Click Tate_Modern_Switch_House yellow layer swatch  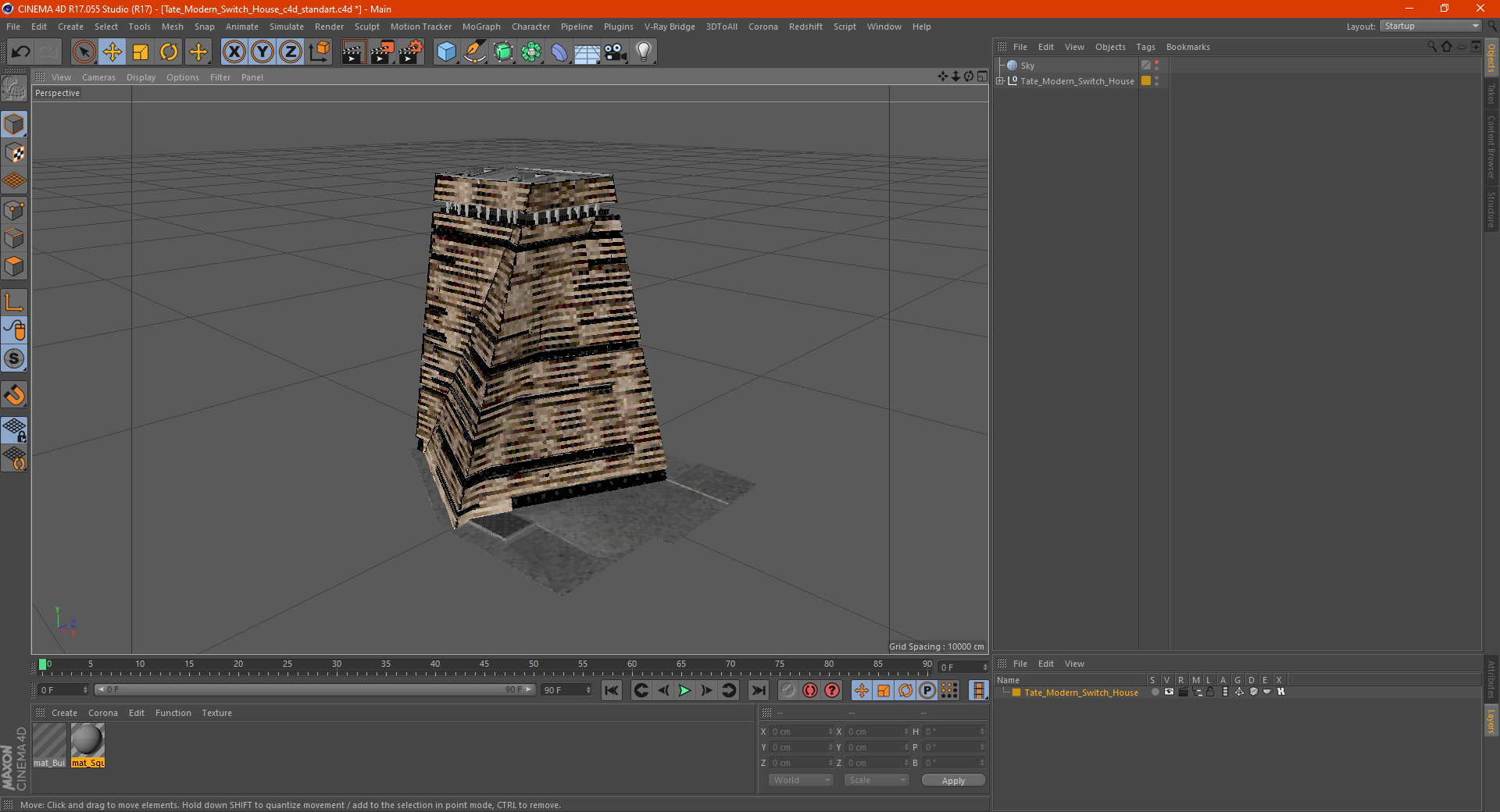pyautogui.click(x=1146, y=80)
